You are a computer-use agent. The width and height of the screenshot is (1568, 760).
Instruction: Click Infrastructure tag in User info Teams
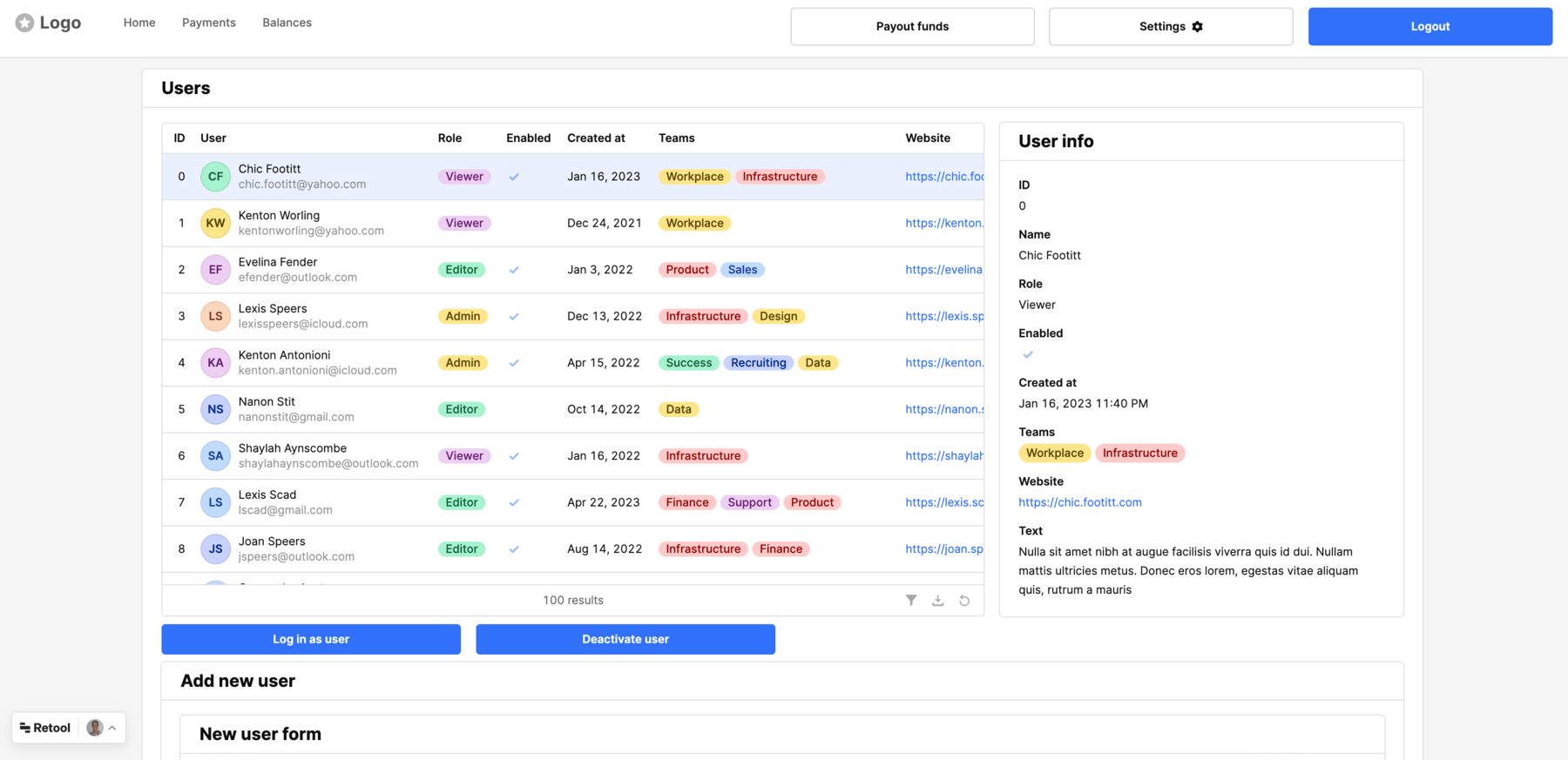pos(1140,453)
